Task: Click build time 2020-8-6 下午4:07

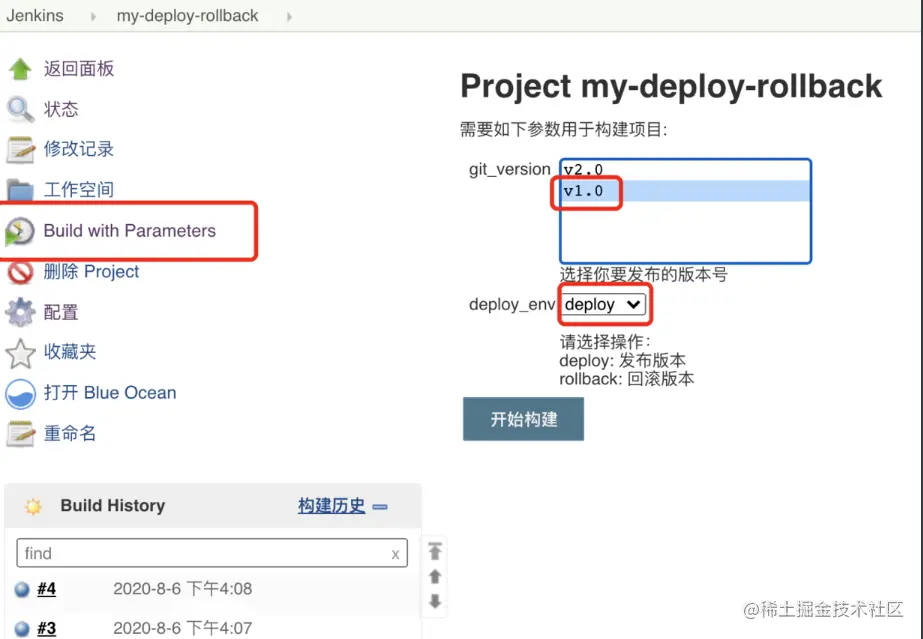Action: 182,628
